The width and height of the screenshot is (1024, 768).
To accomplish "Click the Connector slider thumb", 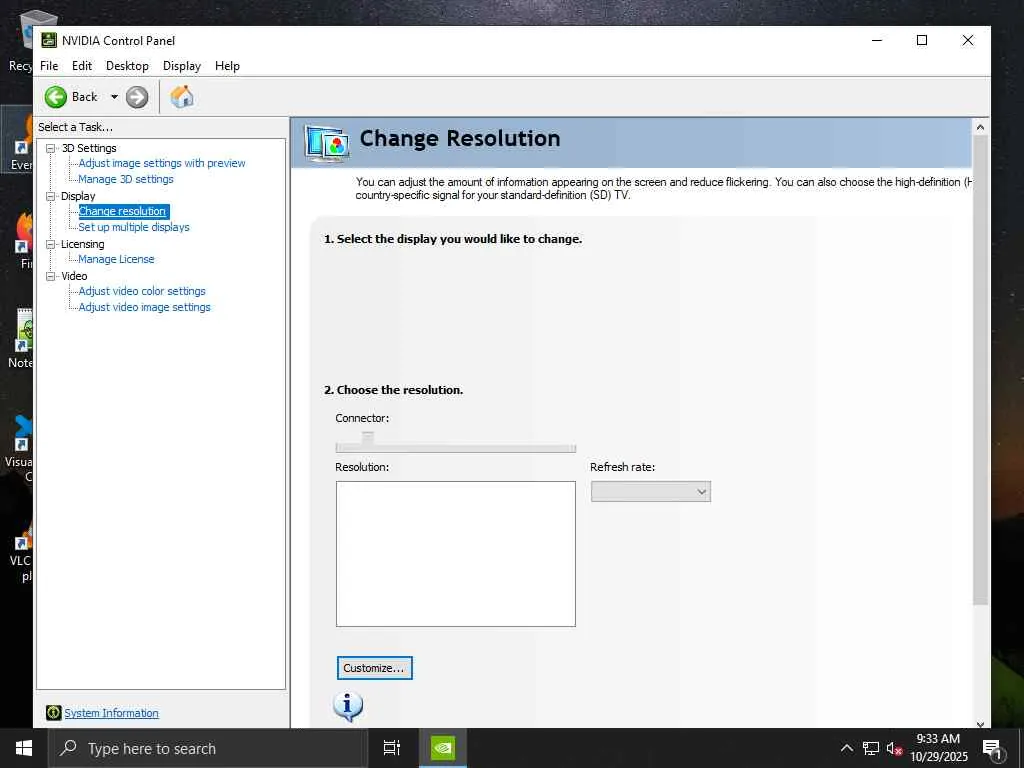I will point(368,437).
